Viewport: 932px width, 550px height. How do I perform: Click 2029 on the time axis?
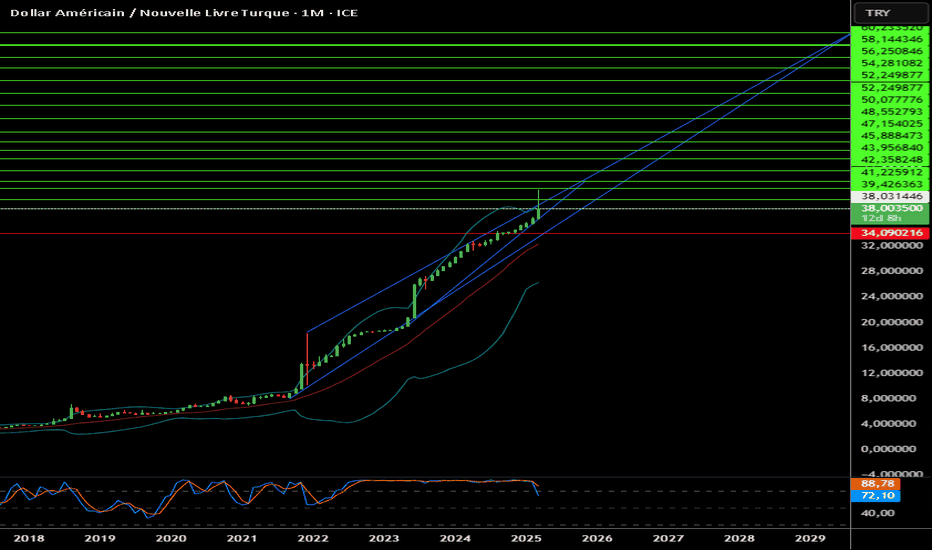point(810,538)
